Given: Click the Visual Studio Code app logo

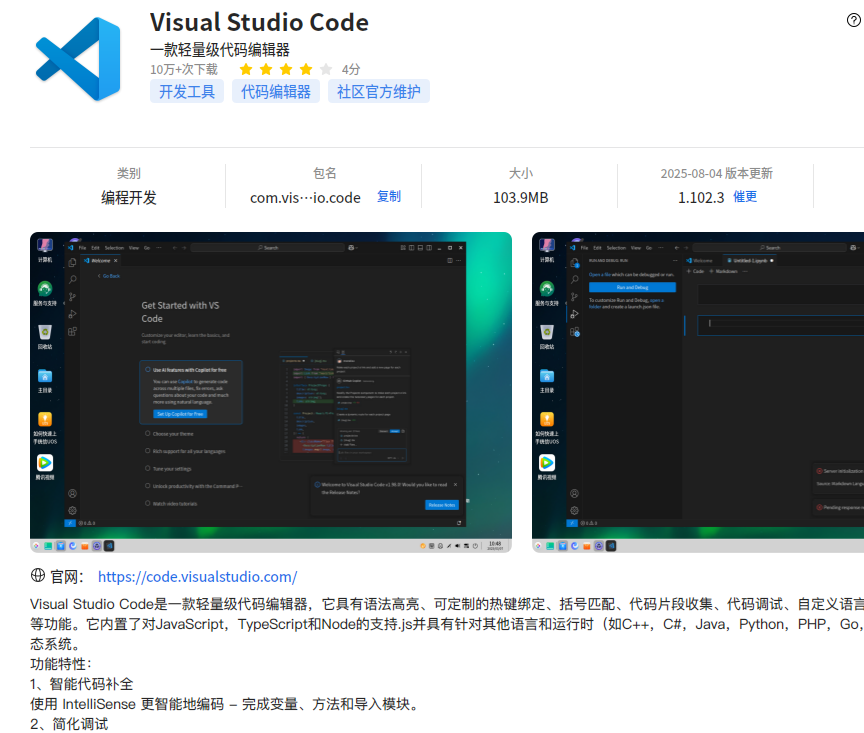Looking at the screenshot, I should click(78, 59).
